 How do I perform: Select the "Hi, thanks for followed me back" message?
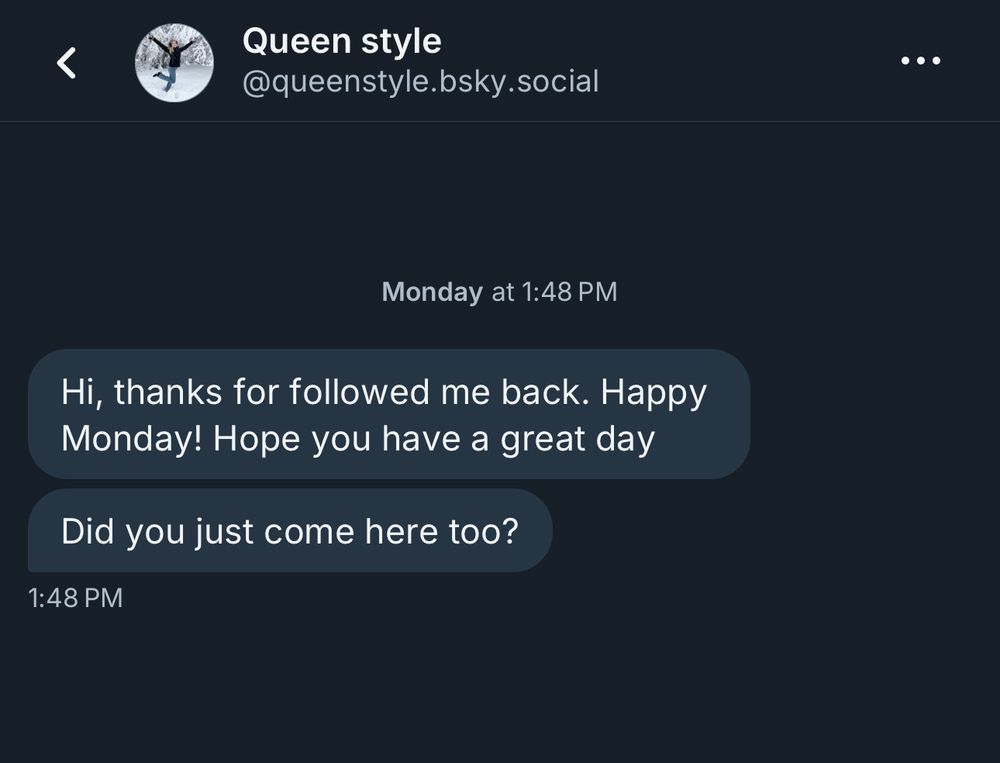pos(388,414)
